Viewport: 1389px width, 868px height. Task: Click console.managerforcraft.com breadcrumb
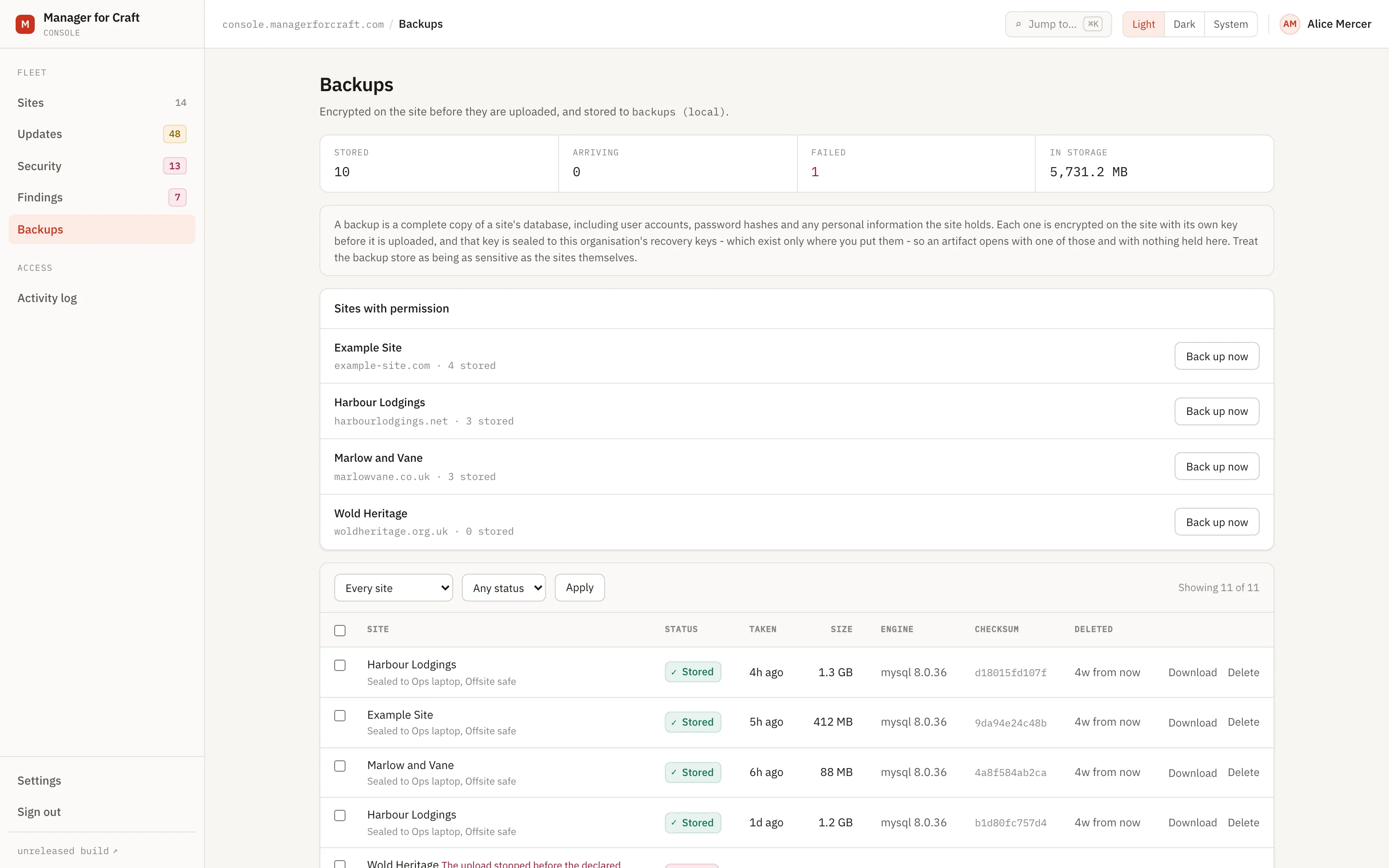303,24
